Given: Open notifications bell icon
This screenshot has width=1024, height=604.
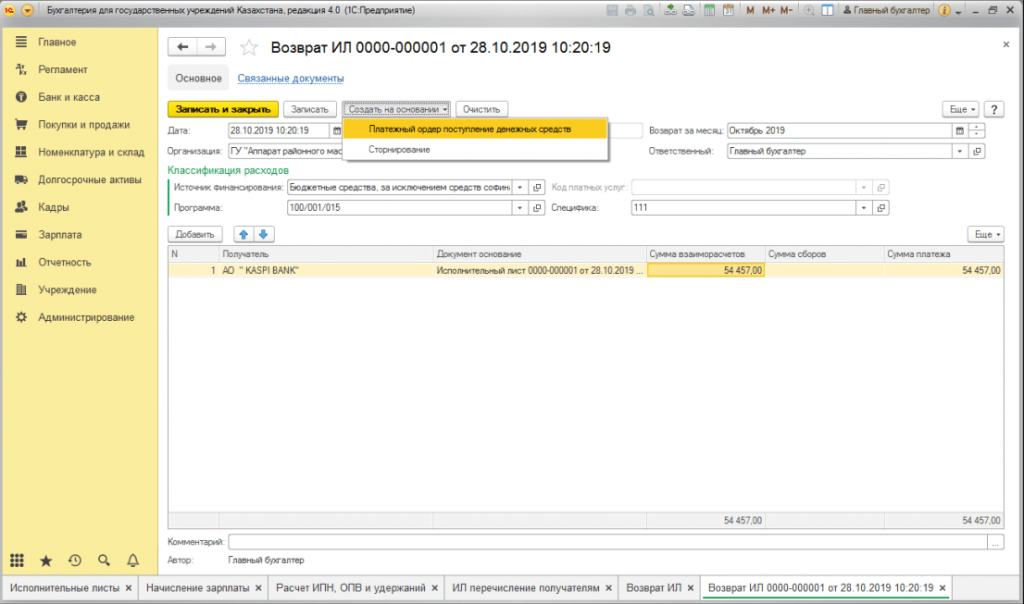Looking at the screenshot, I should (x=132, y=560).
